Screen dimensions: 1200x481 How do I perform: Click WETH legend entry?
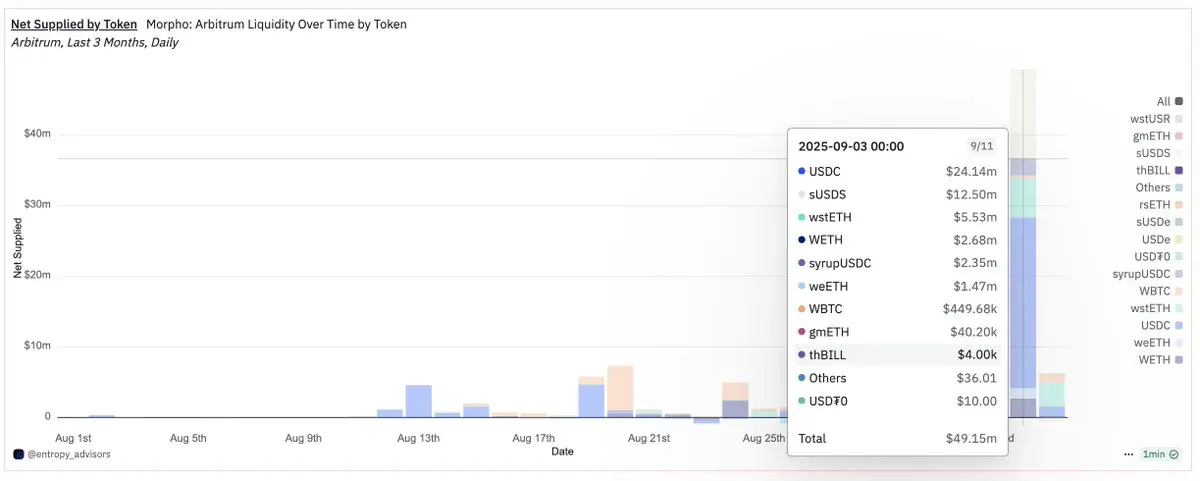point(1162,359)
